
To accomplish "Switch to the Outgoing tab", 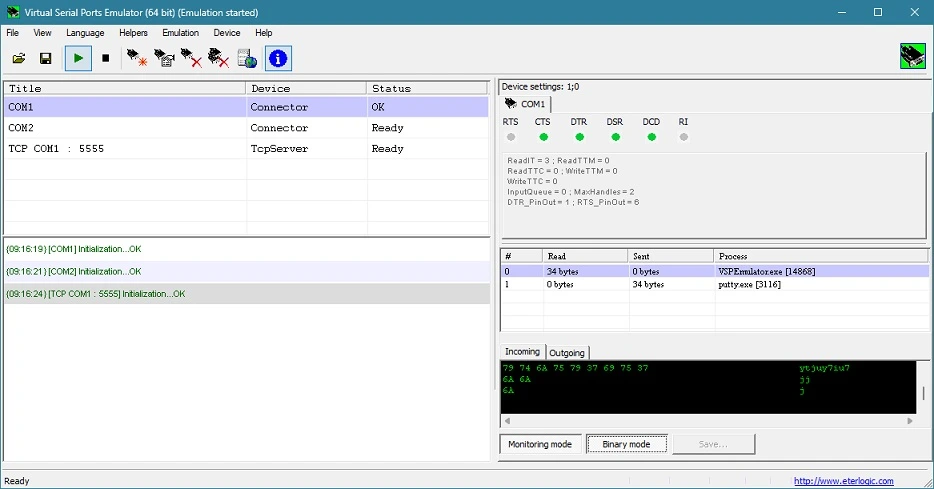I will pyautogui.click(x=567, y=353).
